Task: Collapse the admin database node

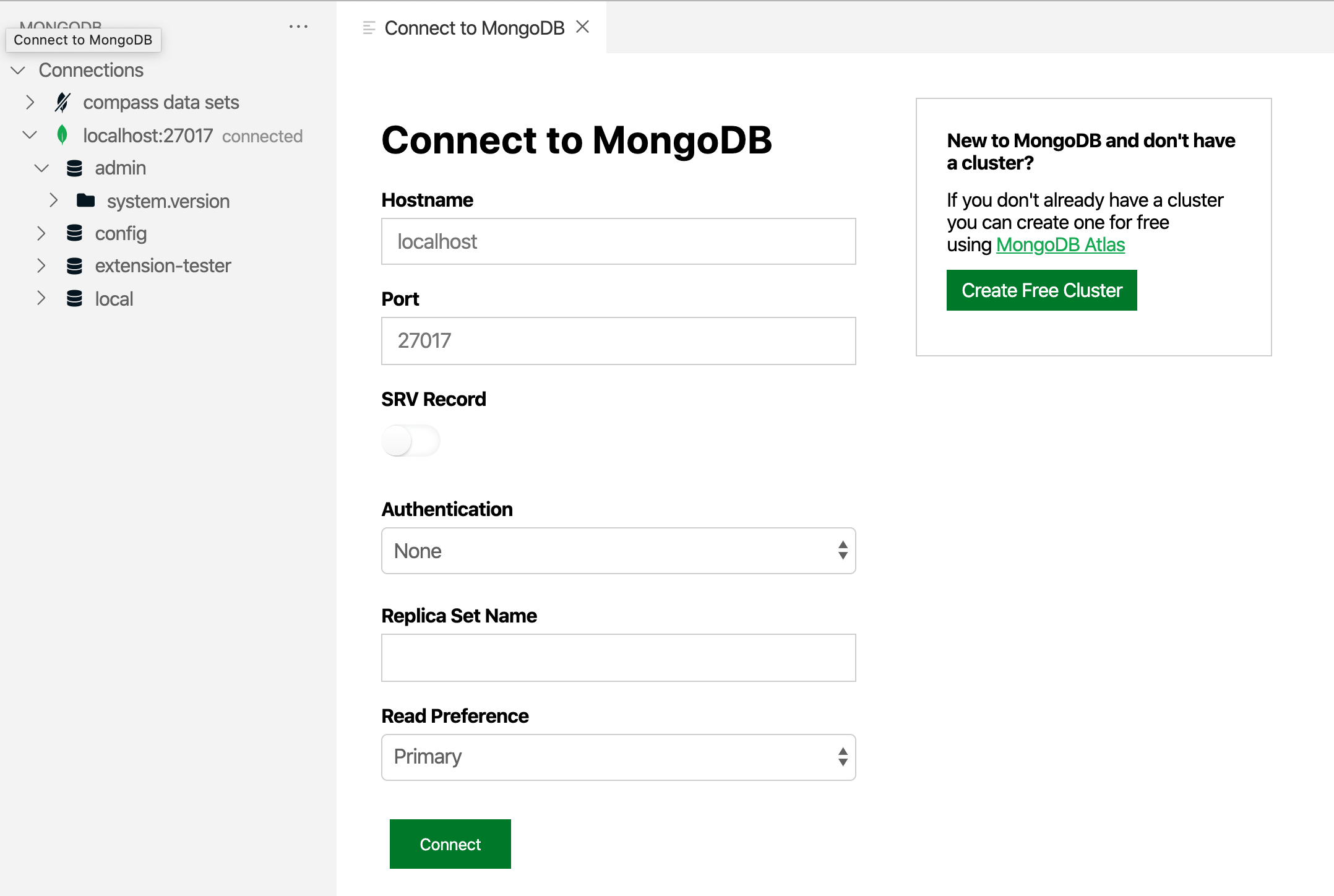Action: coord(41,168)
